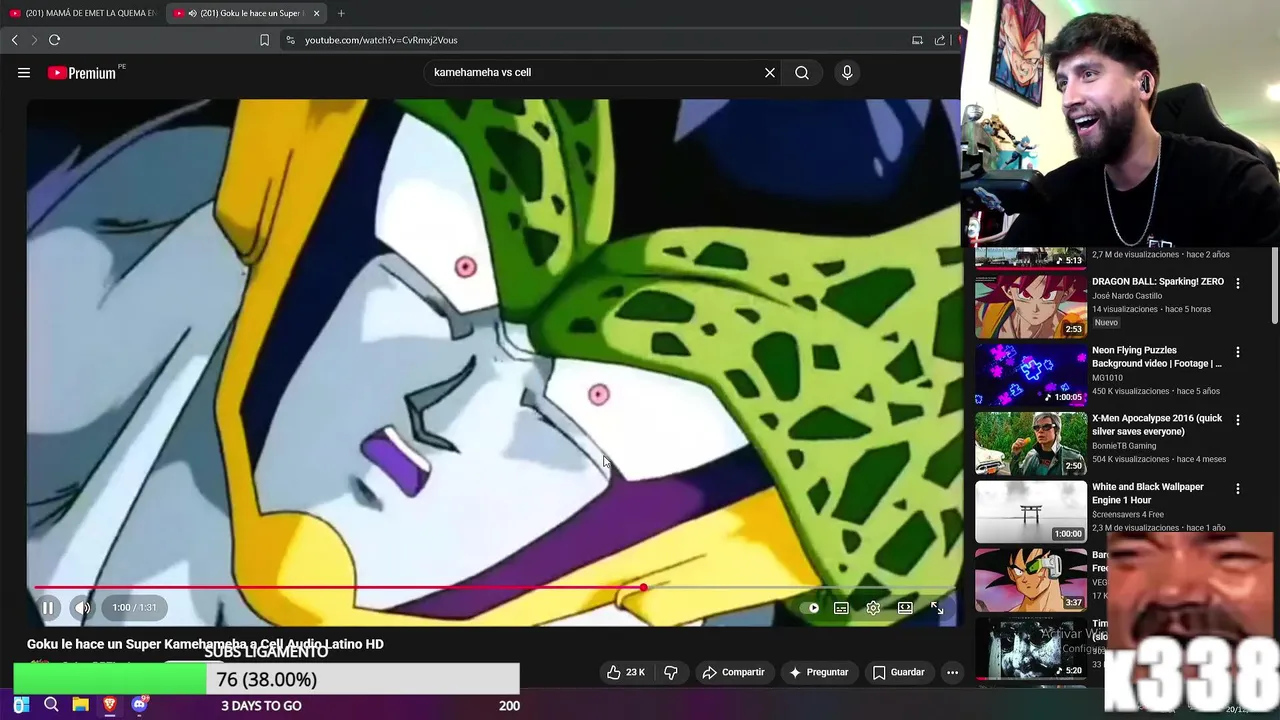Like the video (23 K)
The height and width of the screenshot is (720, 1280).
(626, 672)
